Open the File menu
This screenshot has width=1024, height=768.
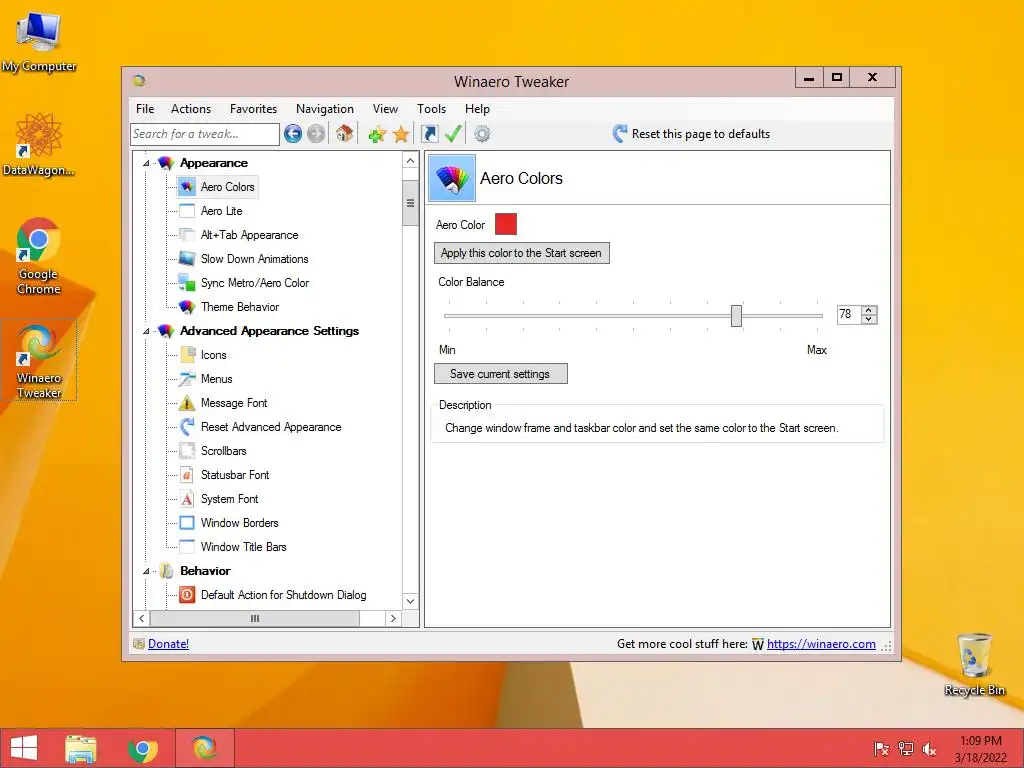pyautogui.click(x=145, y=109)
